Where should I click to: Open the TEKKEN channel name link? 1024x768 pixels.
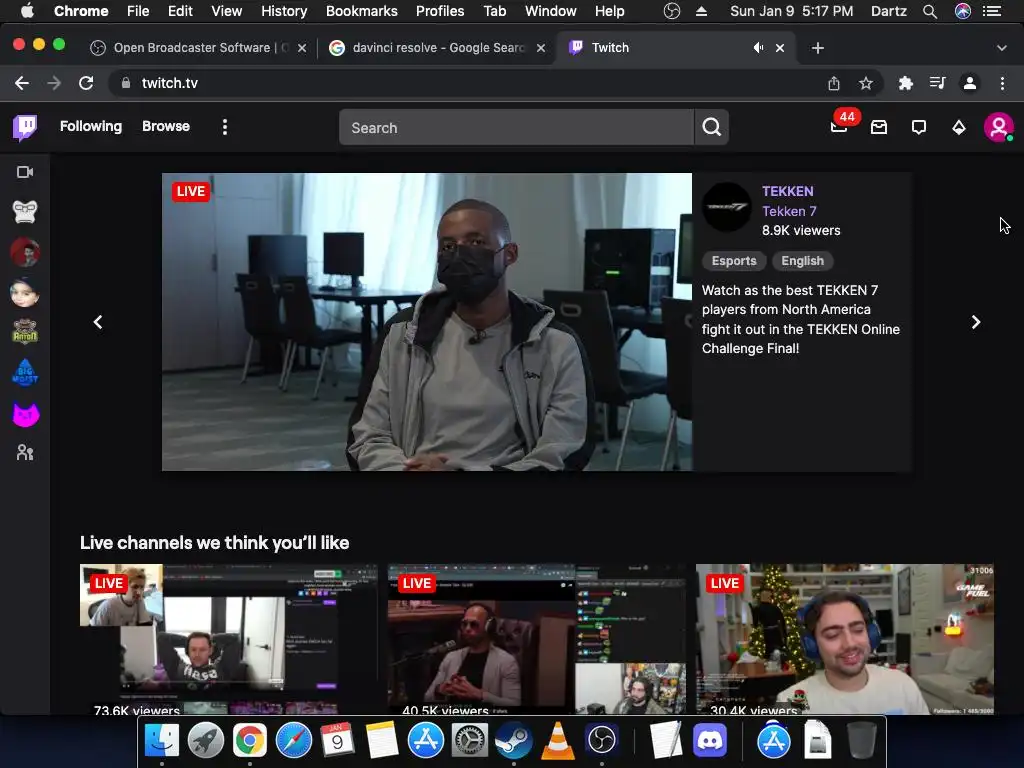click(788, 191)
